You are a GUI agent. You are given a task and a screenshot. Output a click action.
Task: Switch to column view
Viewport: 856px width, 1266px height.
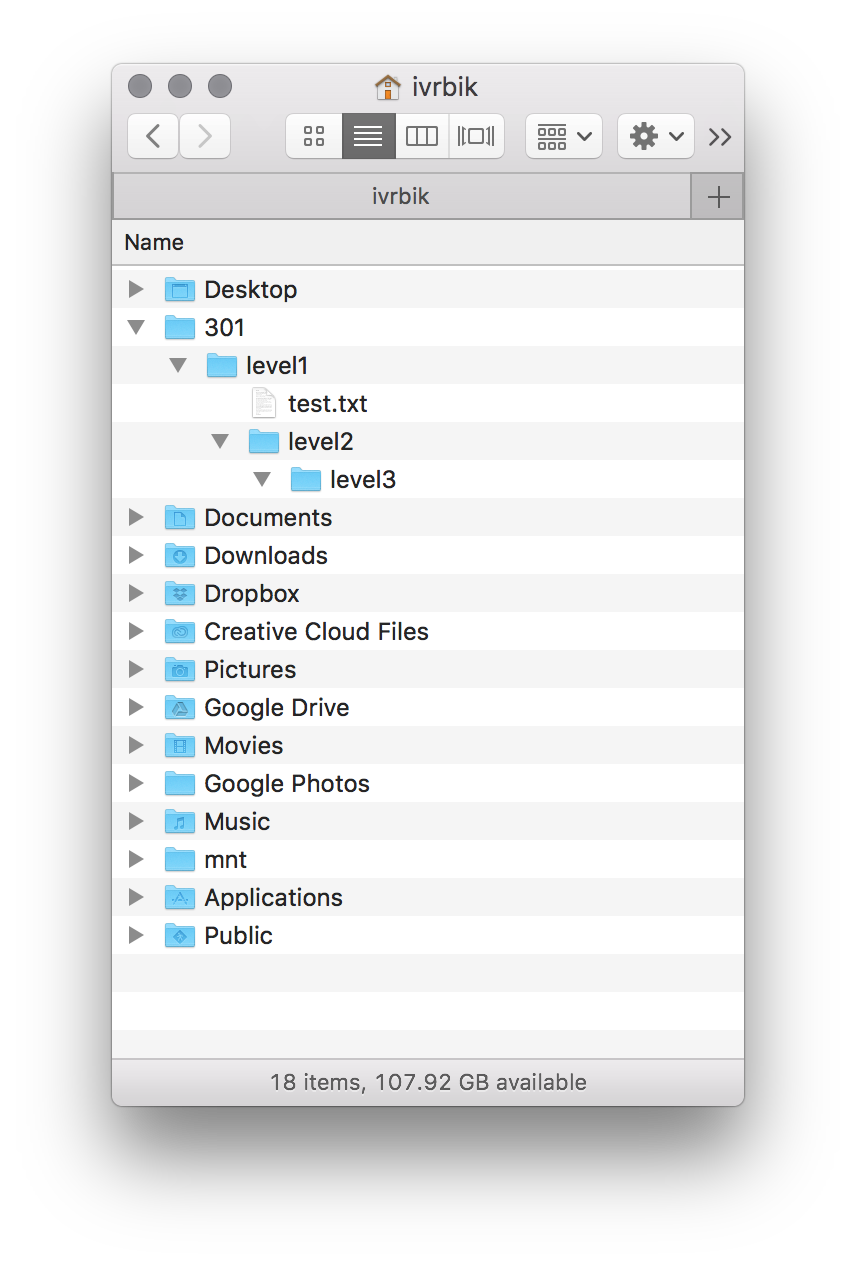click(x=422, y=136)
